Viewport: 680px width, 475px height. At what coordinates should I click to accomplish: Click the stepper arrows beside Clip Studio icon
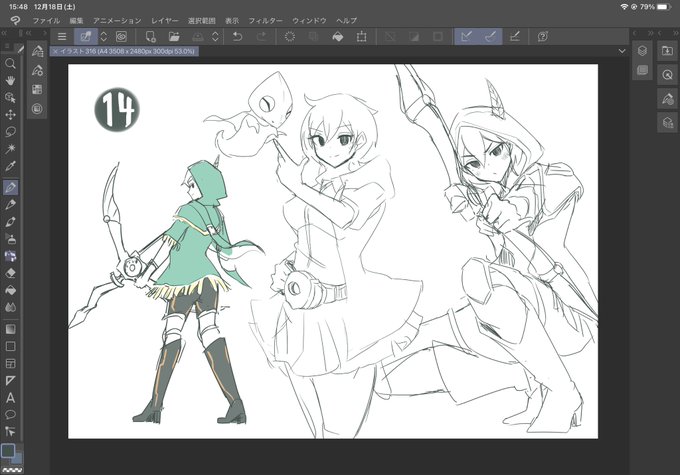click(x=104, y=36)
